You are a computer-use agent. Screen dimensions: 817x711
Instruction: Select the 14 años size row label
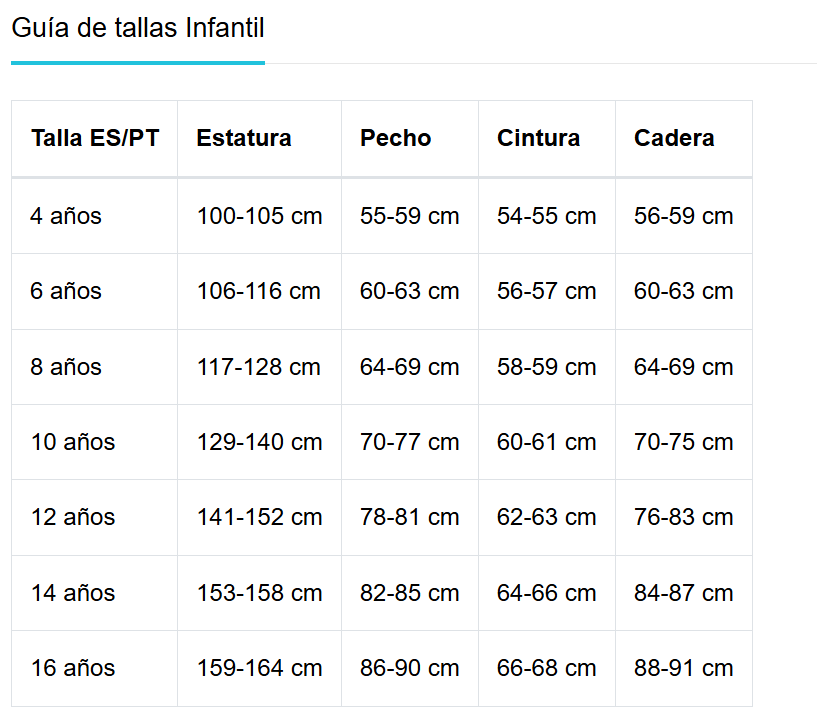(x=73, y=593)
